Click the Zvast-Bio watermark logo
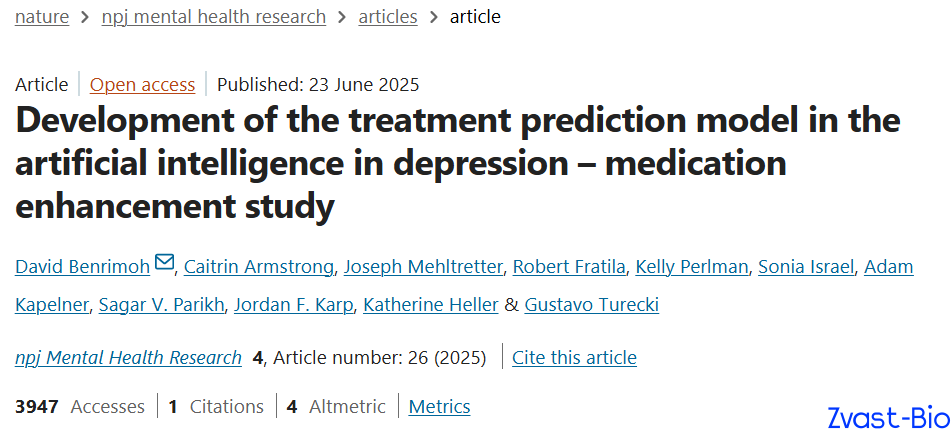Screen dimensions: 951x429 (889, 417)
